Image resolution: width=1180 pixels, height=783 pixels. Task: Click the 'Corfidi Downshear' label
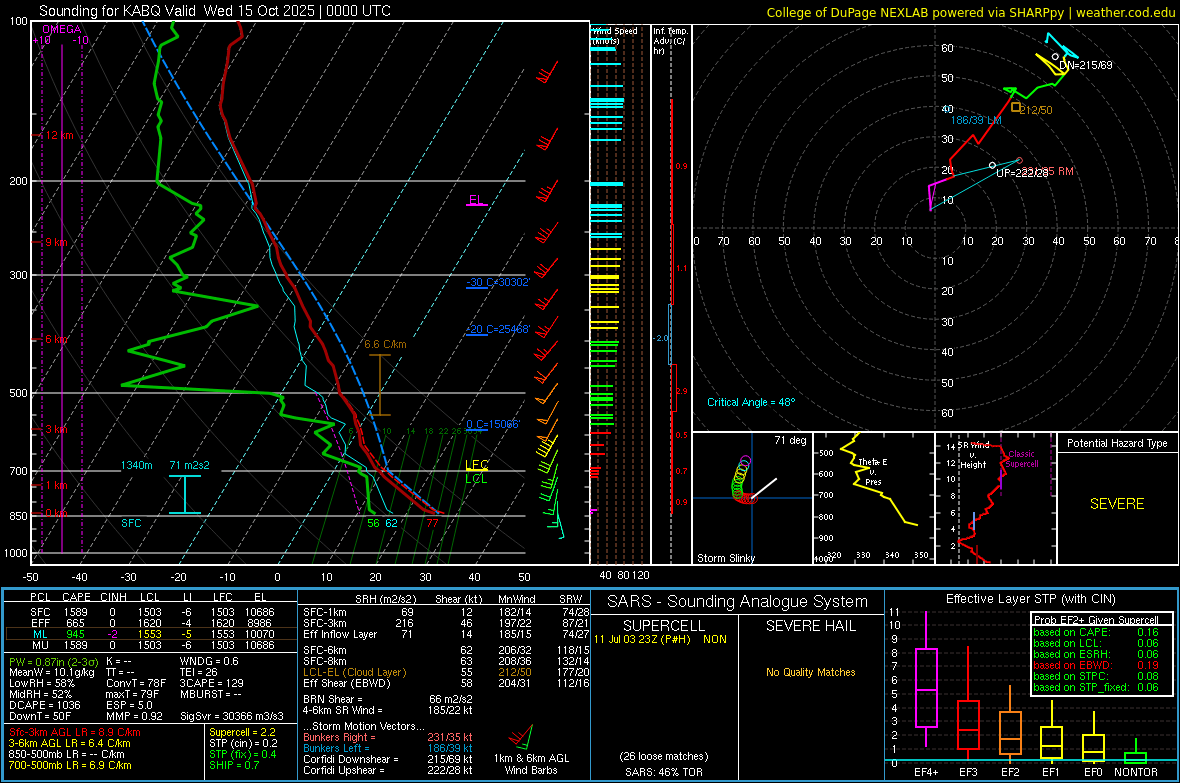point(351,759)
